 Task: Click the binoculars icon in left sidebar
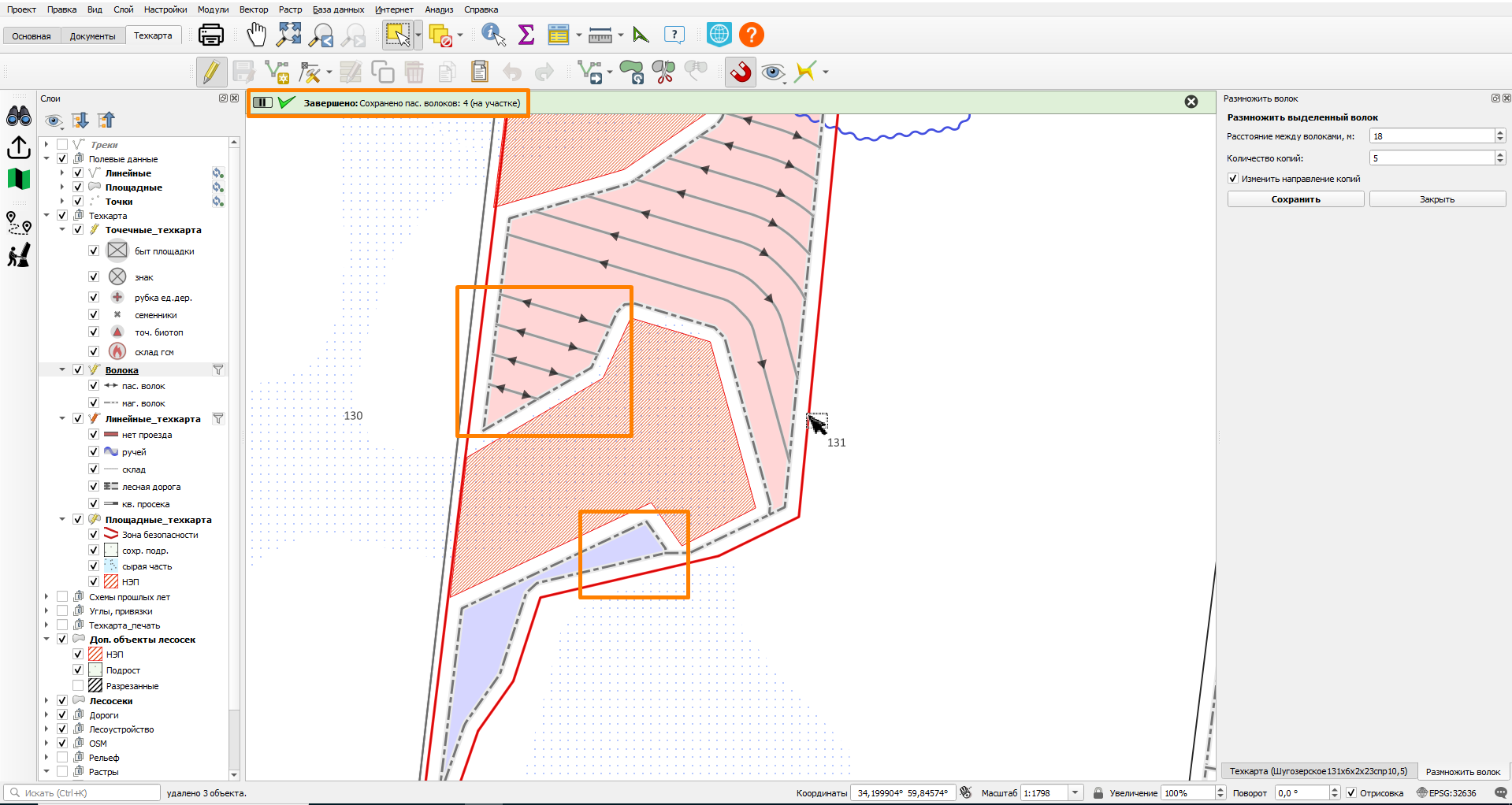pyautogui.click(x=19, y=117)
